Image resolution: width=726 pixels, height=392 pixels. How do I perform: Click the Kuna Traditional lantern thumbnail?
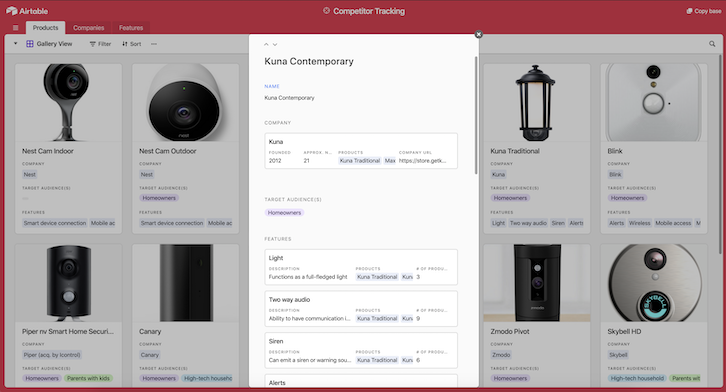coord(537,102)
